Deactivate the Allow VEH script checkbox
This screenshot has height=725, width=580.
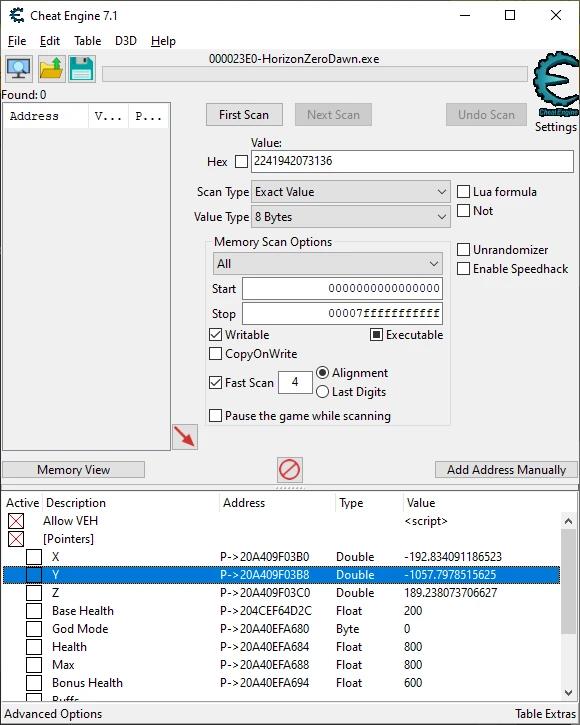(16, 521)
